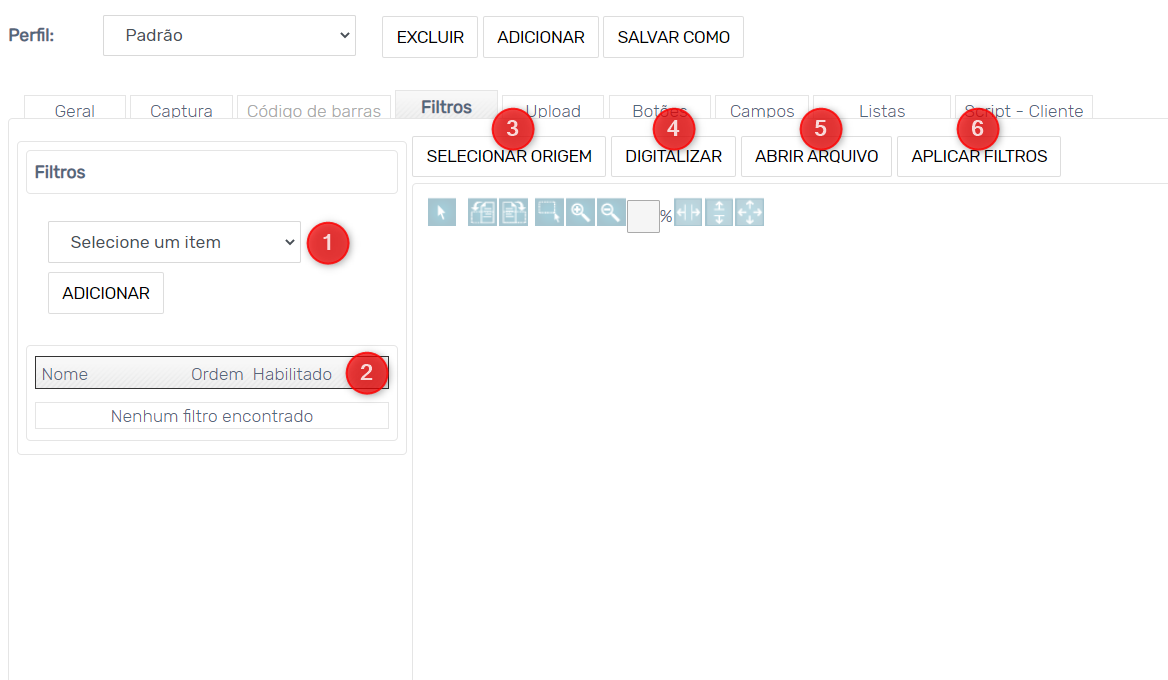Open the Perfil dropdown showing Padrão
Image resolution: width=1168 pixels, height=680 pixels.
click(229, 36)
